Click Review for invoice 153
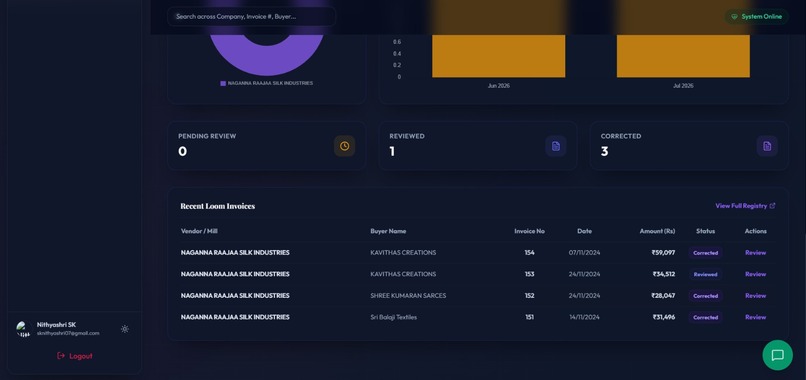 click(x=755, y=274)
